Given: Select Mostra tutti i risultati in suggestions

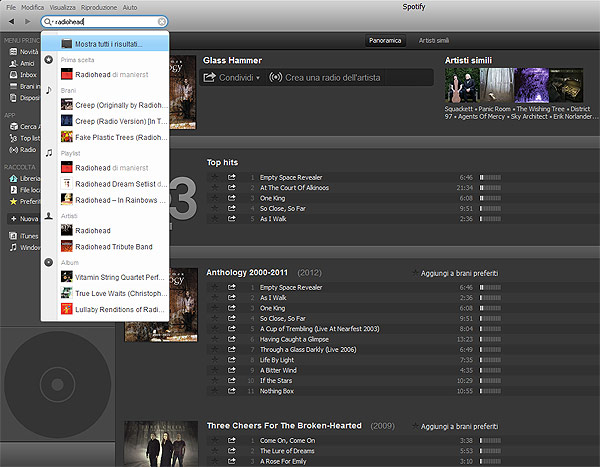Looking at the screenshot, I should pyautogui.click(x=108, y=44).
